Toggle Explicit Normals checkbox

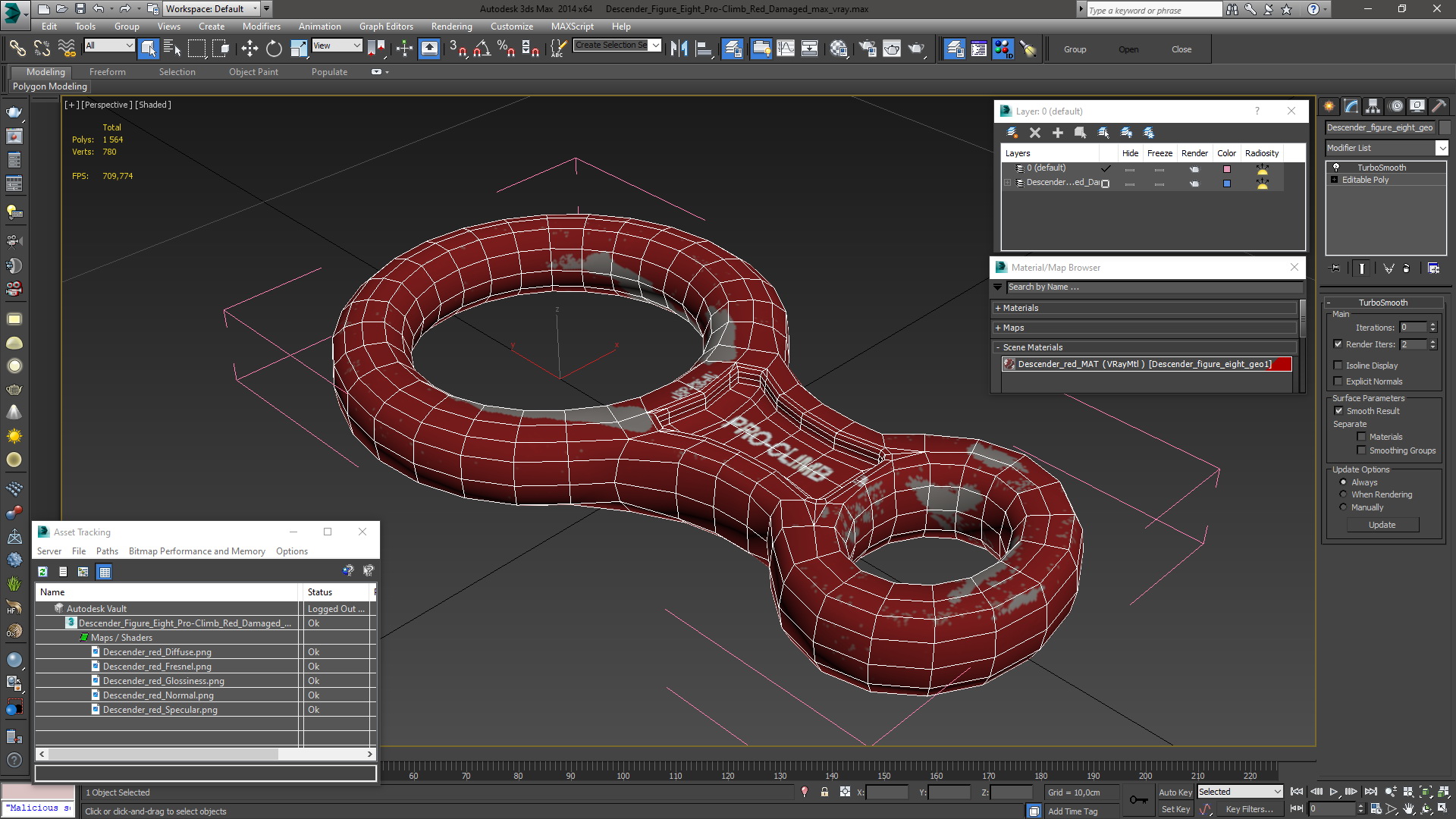click(1338, 381)
